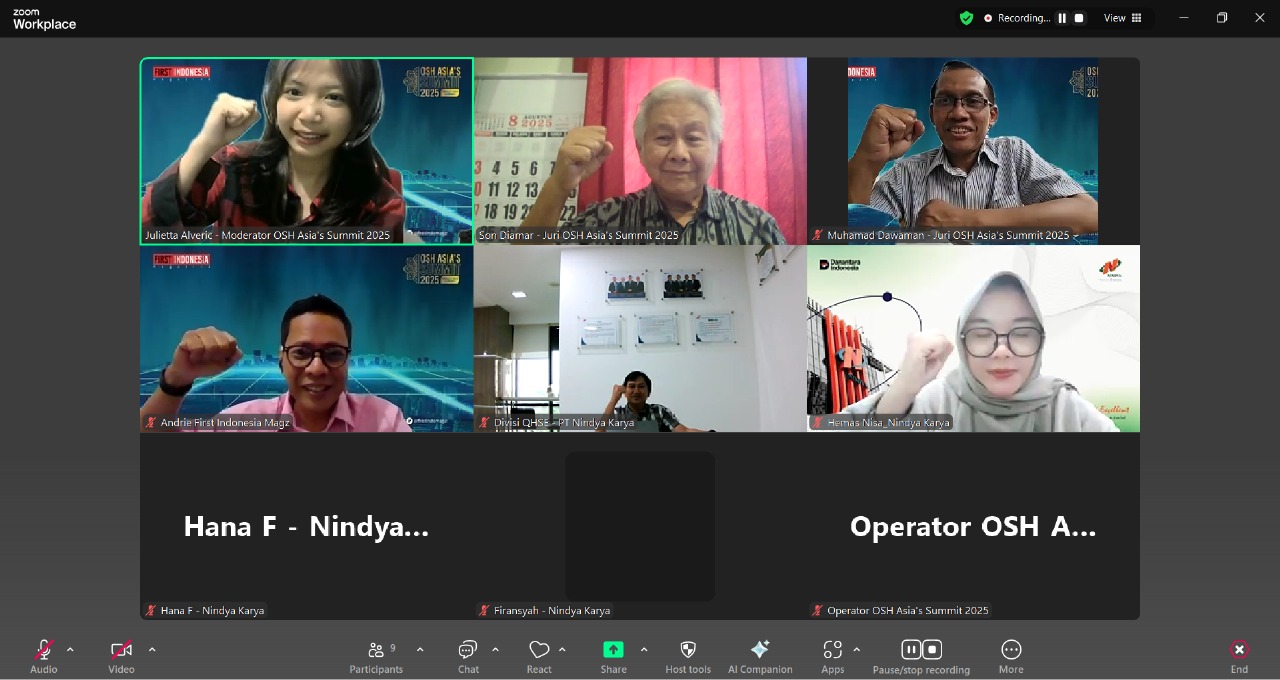Screen dimensions: 1280x680
Task: Click muted mic icon beside Firansyah
Action: [x=484, y=610]
